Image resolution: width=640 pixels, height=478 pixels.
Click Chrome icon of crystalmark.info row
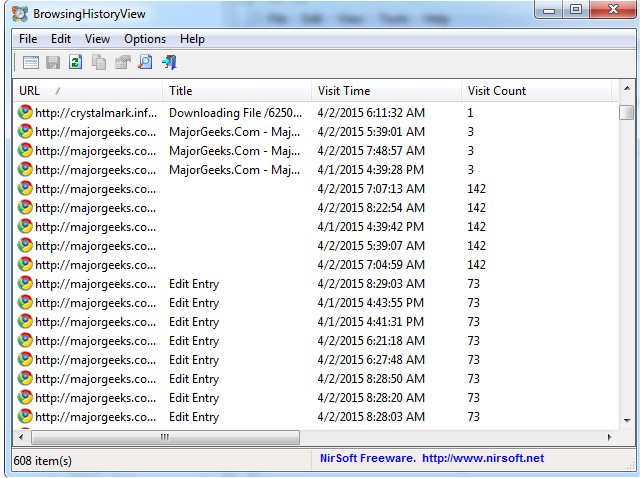[25, 113]
